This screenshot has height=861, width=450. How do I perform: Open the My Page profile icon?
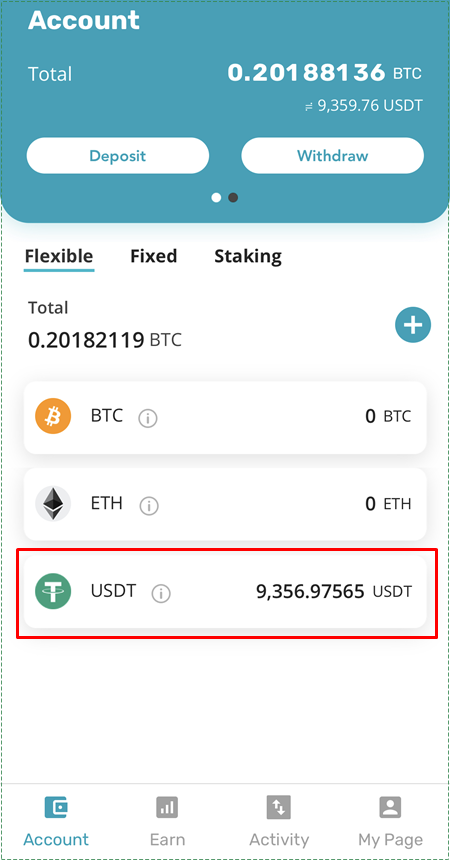point(390,807)
